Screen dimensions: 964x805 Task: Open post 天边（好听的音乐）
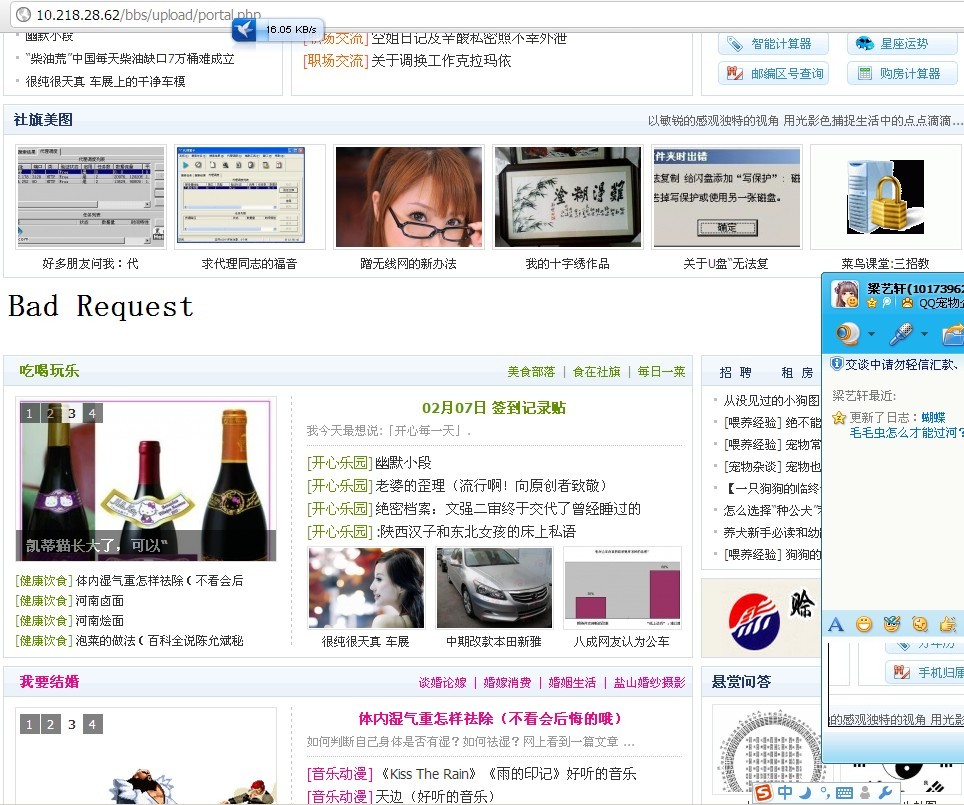[435, 796]
